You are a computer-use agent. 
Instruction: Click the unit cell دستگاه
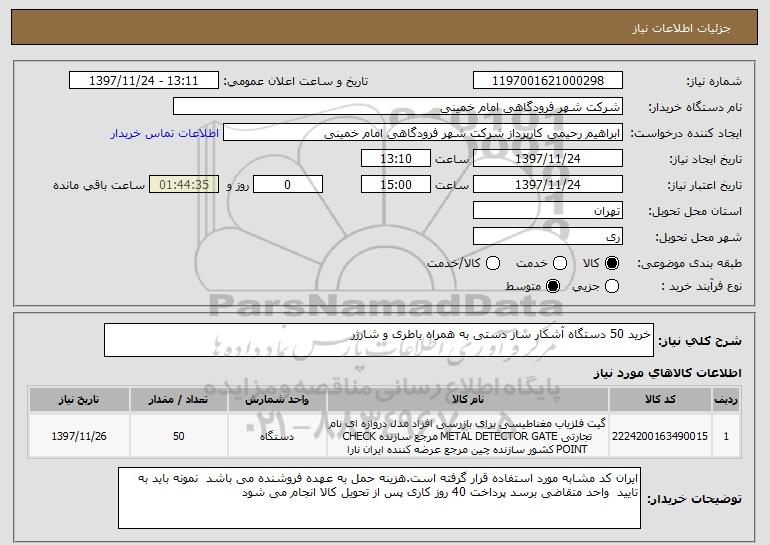point(277,436)
